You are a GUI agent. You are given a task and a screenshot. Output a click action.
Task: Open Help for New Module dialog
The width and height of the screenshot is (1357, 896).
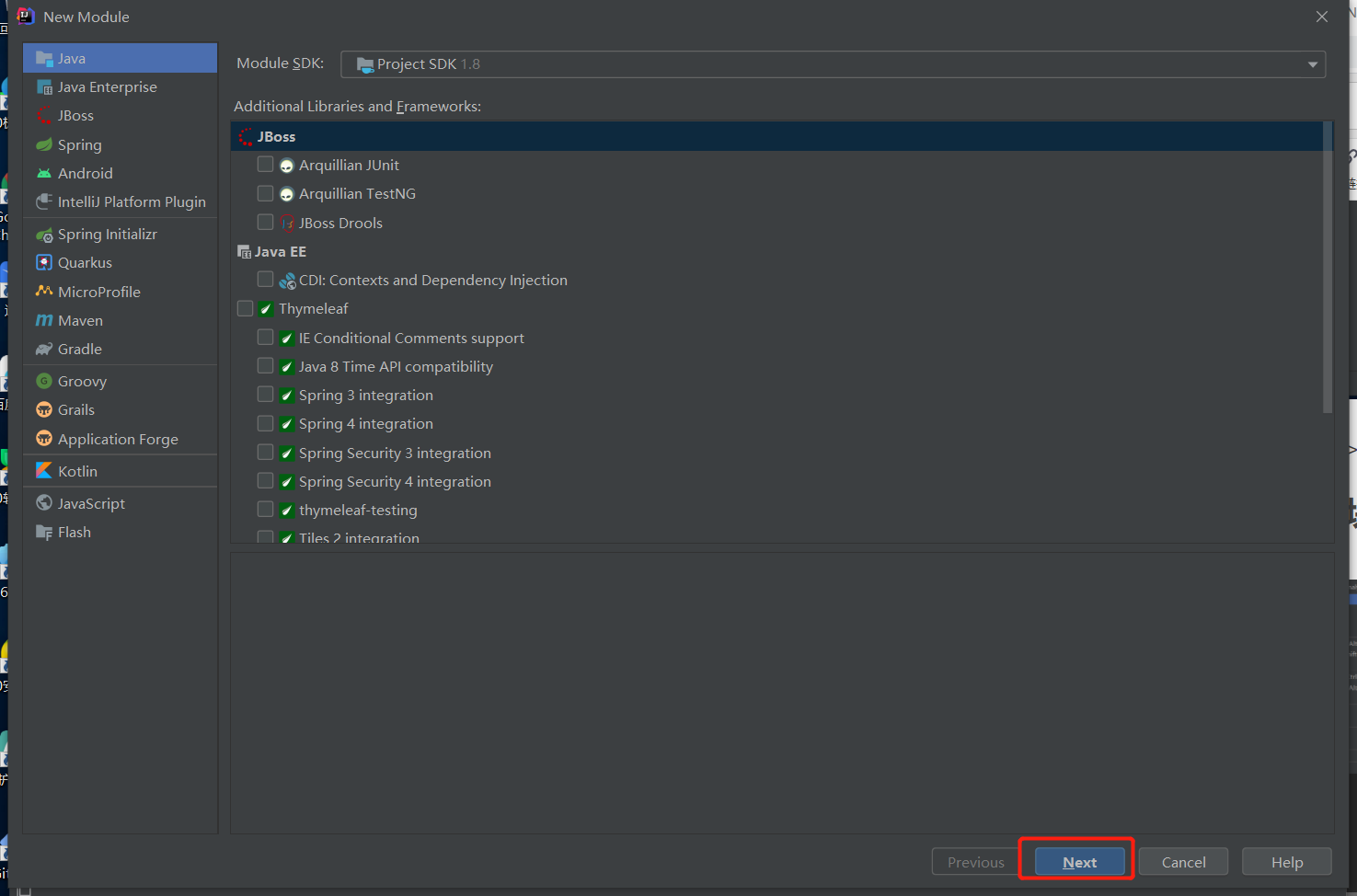[1286, 862]
